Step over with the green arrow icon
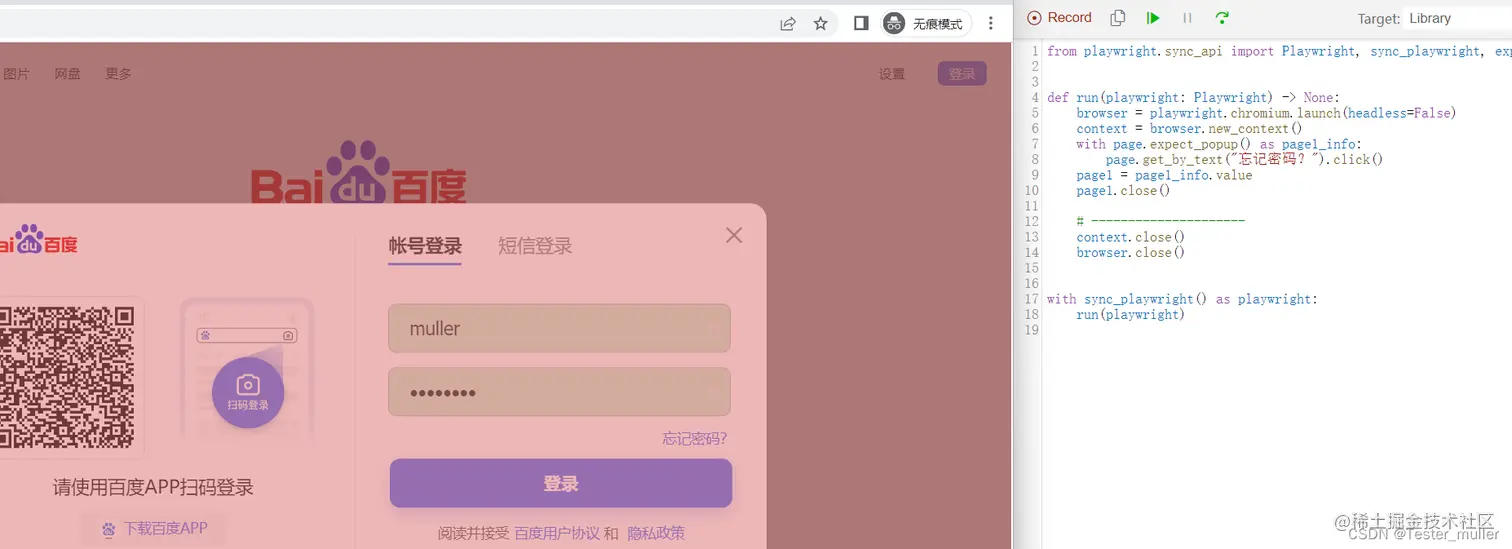This screenshot has height=549, width=1512. (1221, 18)
